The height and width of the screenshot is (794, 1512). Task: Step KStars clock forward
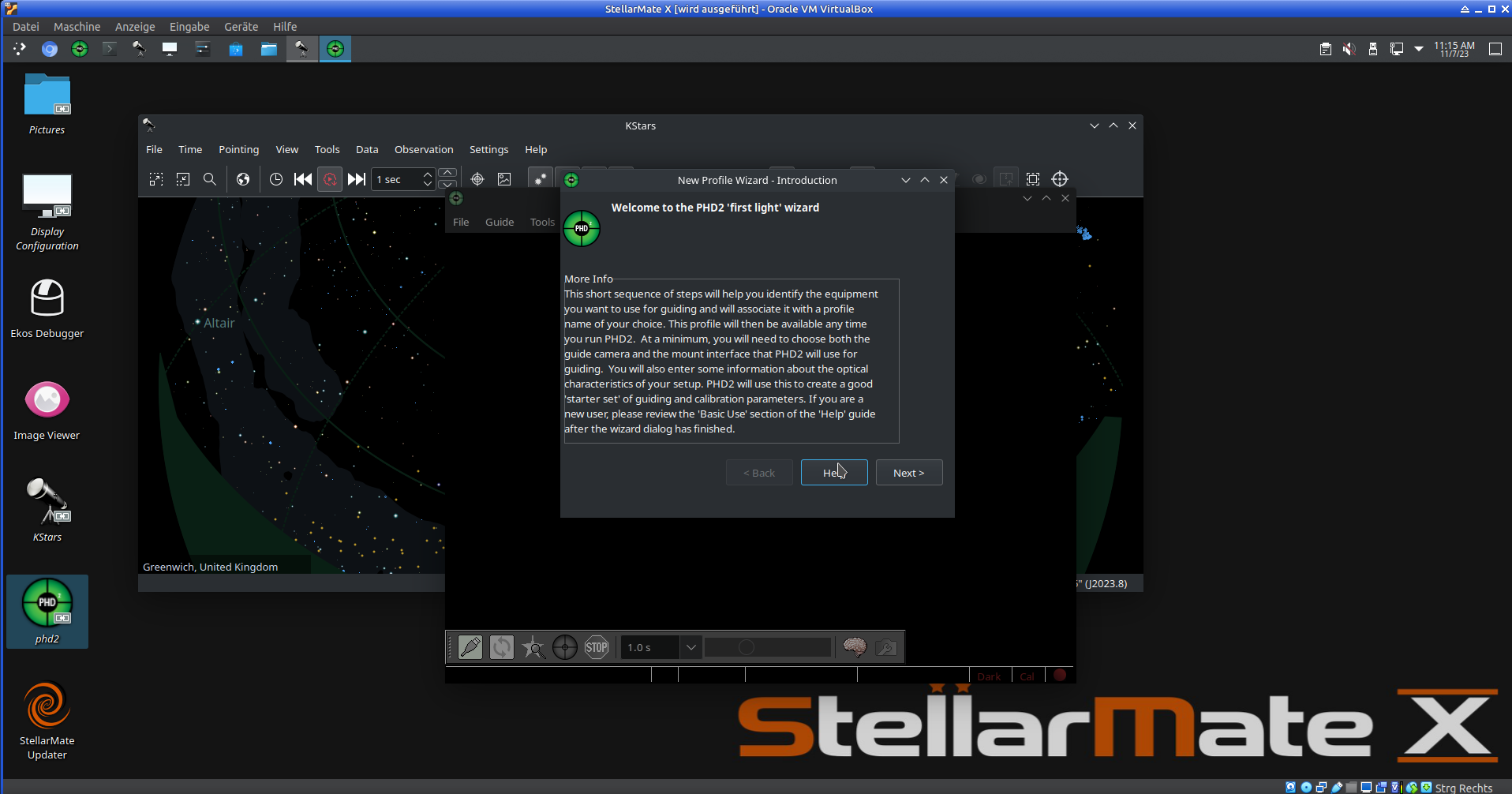tap(357, 179)
